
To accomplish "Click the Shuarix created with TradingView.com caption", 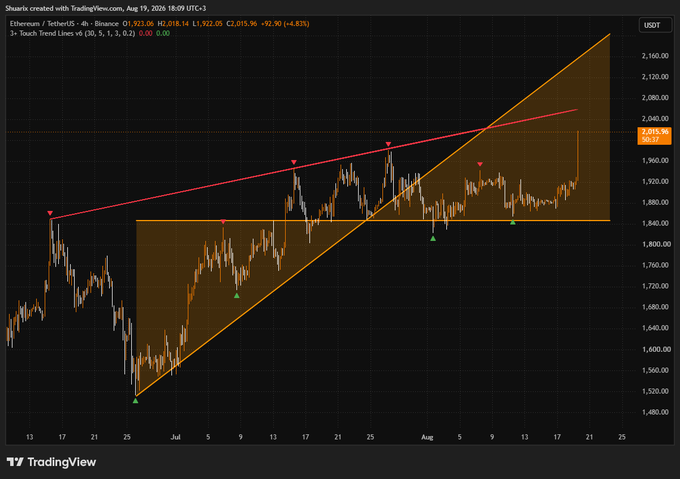I will (106, 8).
